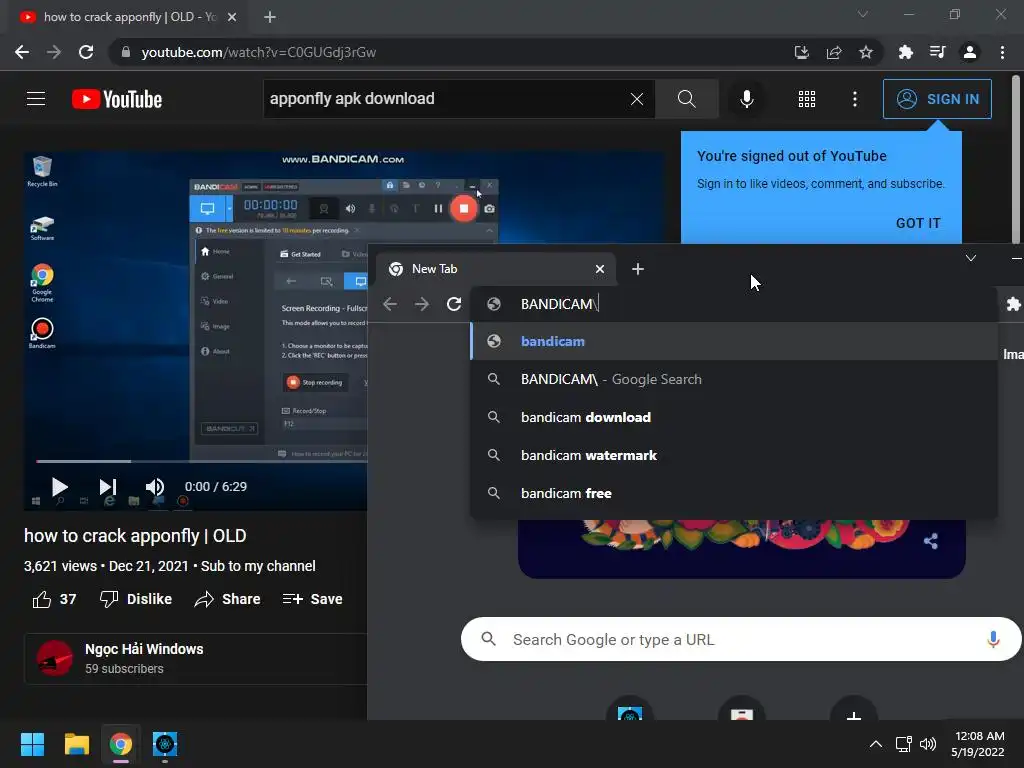Switch to Chrome on the taskbar
1024x768 pixels.
click(121, 744)
